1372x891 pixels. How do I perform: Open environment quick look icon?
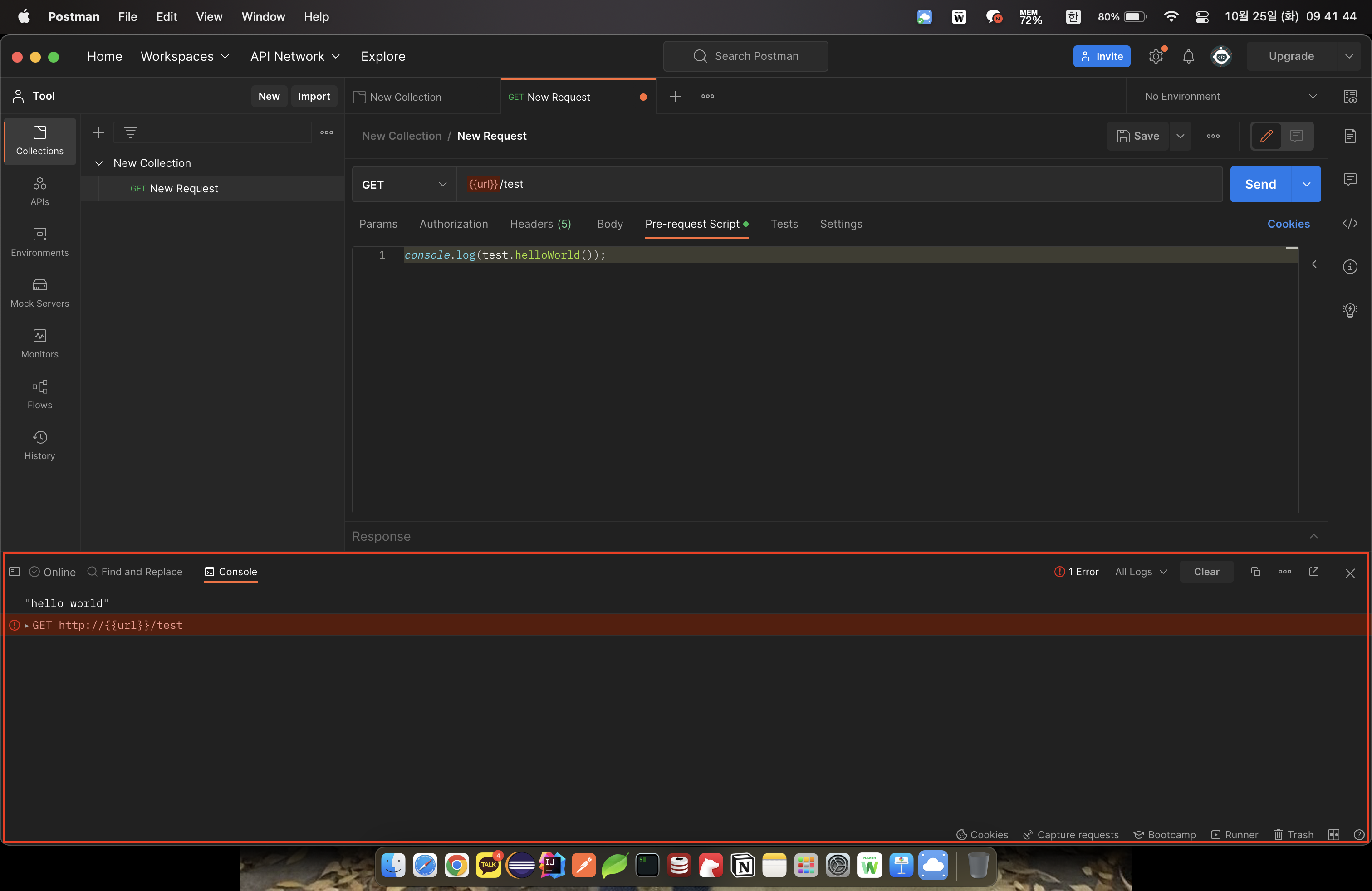(1349, 96)
